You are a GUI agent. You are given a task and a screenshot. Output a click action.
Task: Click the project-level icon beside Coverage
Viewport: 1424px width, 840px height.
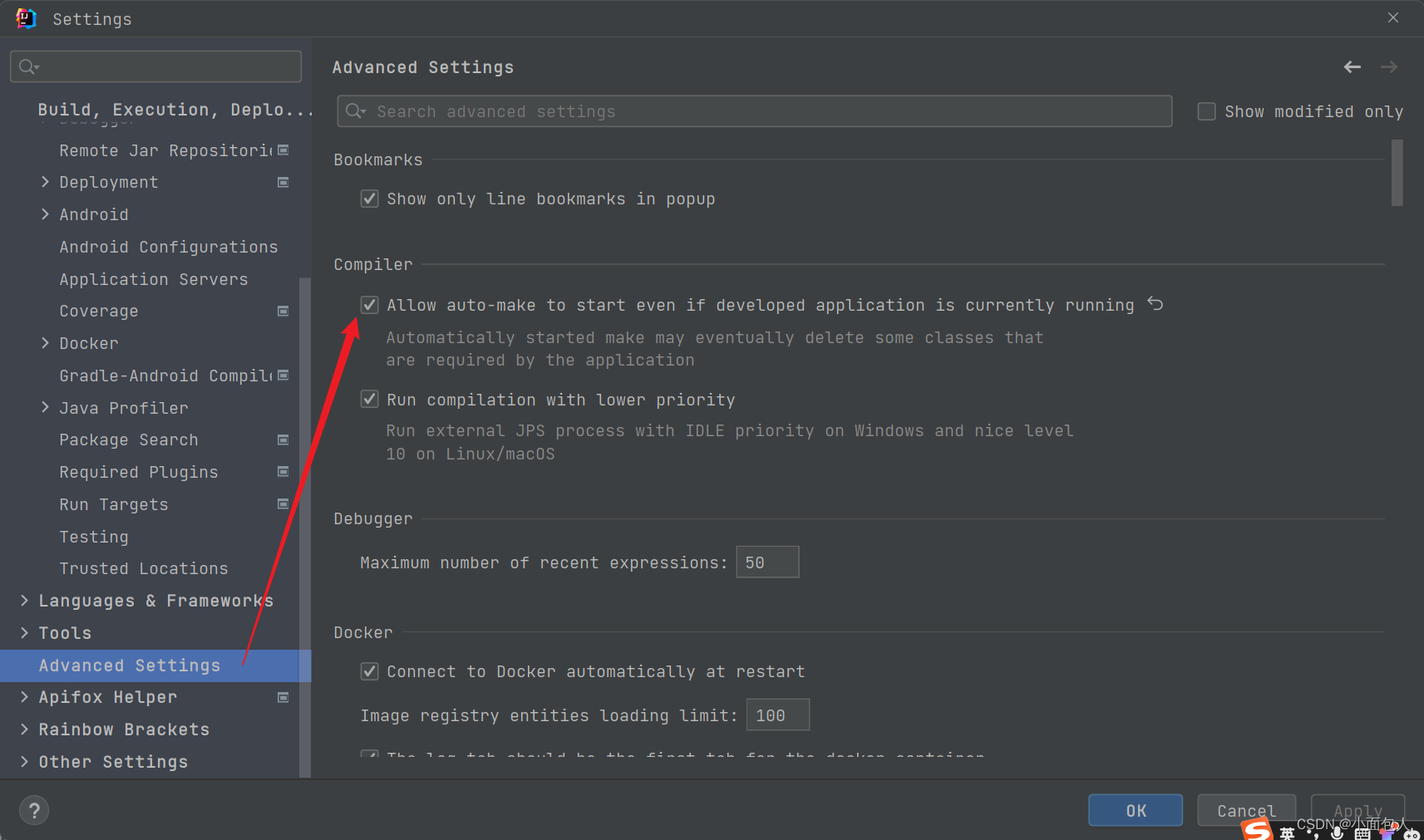point(283,311)
